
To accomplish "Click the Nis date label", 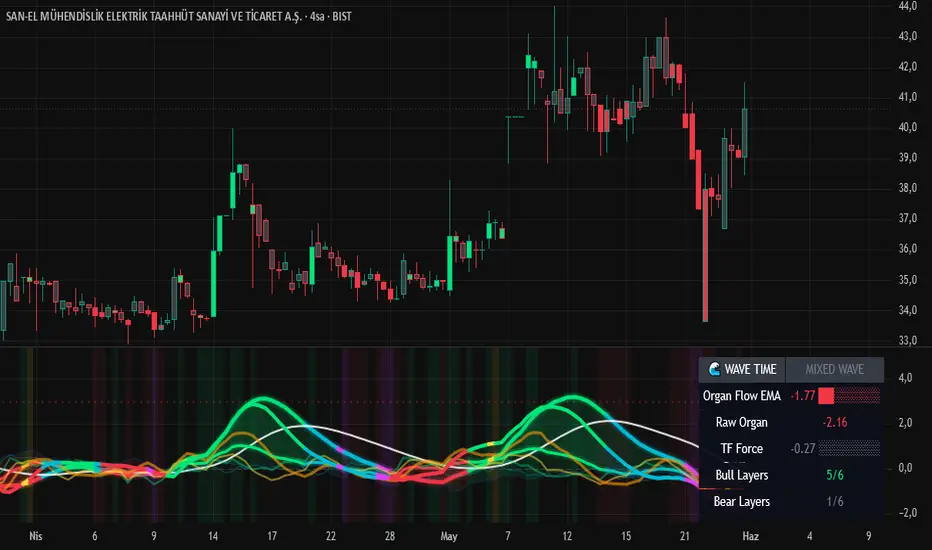I will coord(36,536).
